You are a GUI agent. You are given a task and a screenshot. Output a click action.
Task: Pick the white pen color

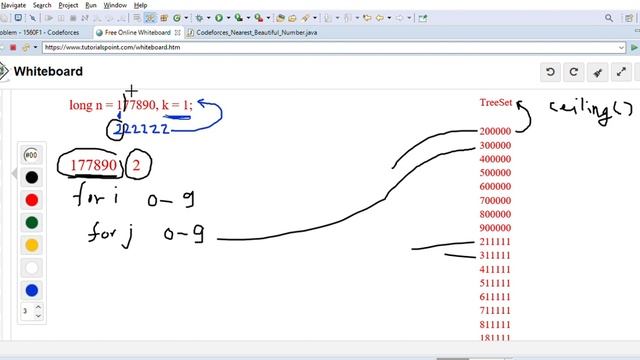tap(31, 268)
